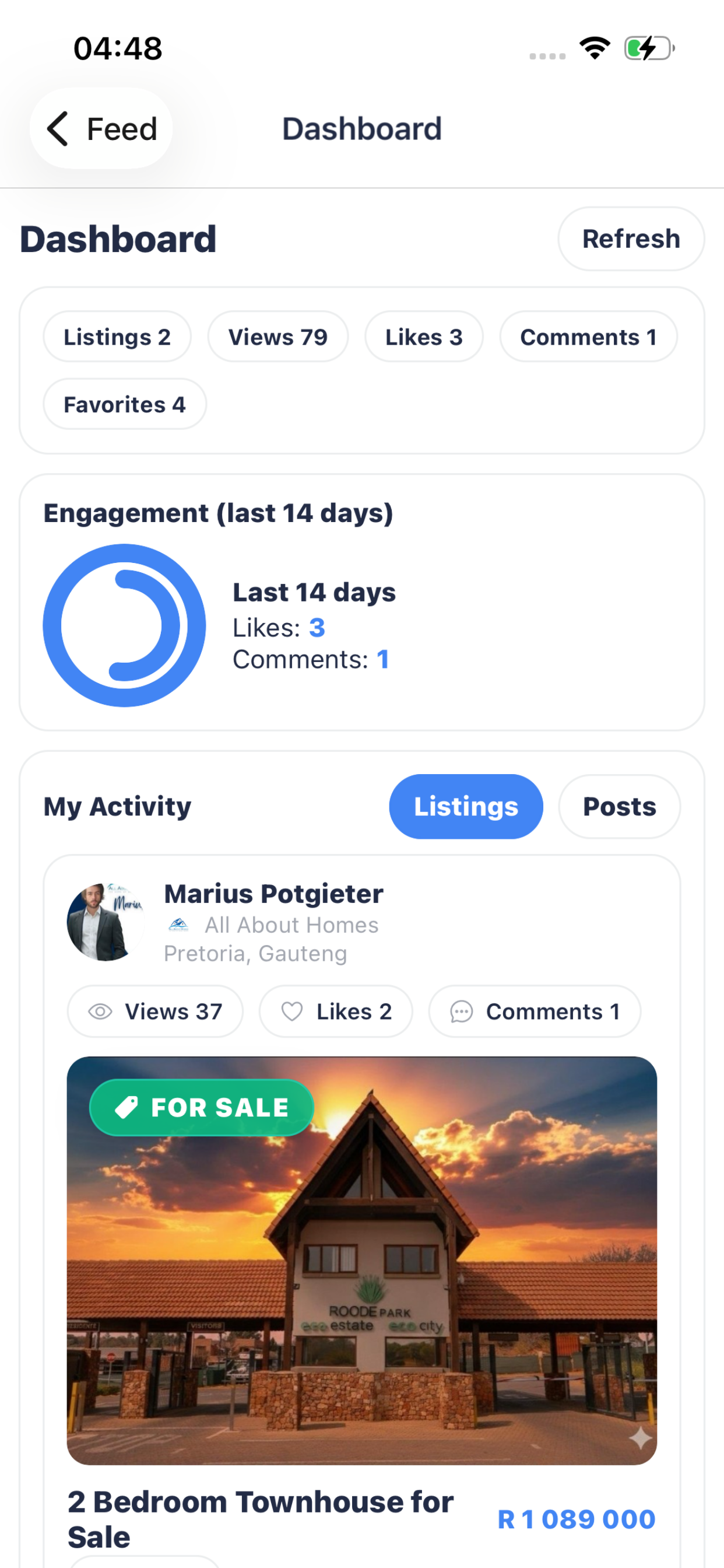Tap the back chevron to return to Feed

coord(58,129)
